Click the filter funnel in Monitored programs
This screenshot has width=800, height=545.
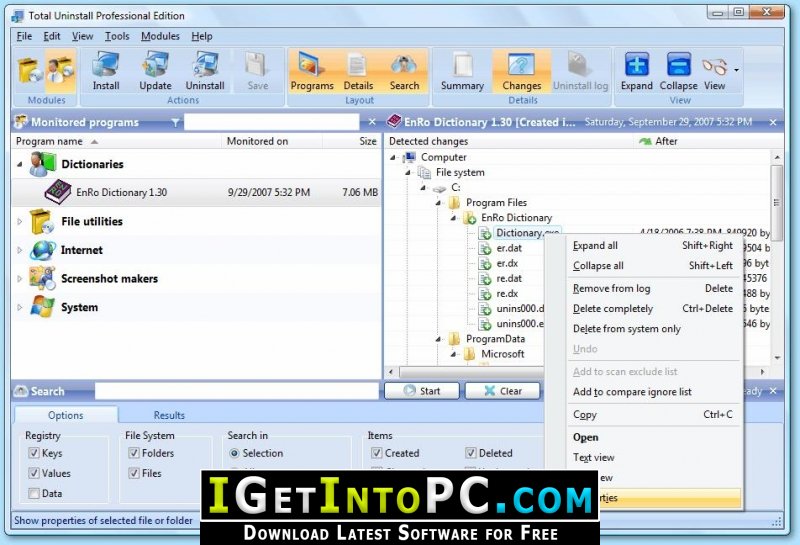(x=175, y=122)
